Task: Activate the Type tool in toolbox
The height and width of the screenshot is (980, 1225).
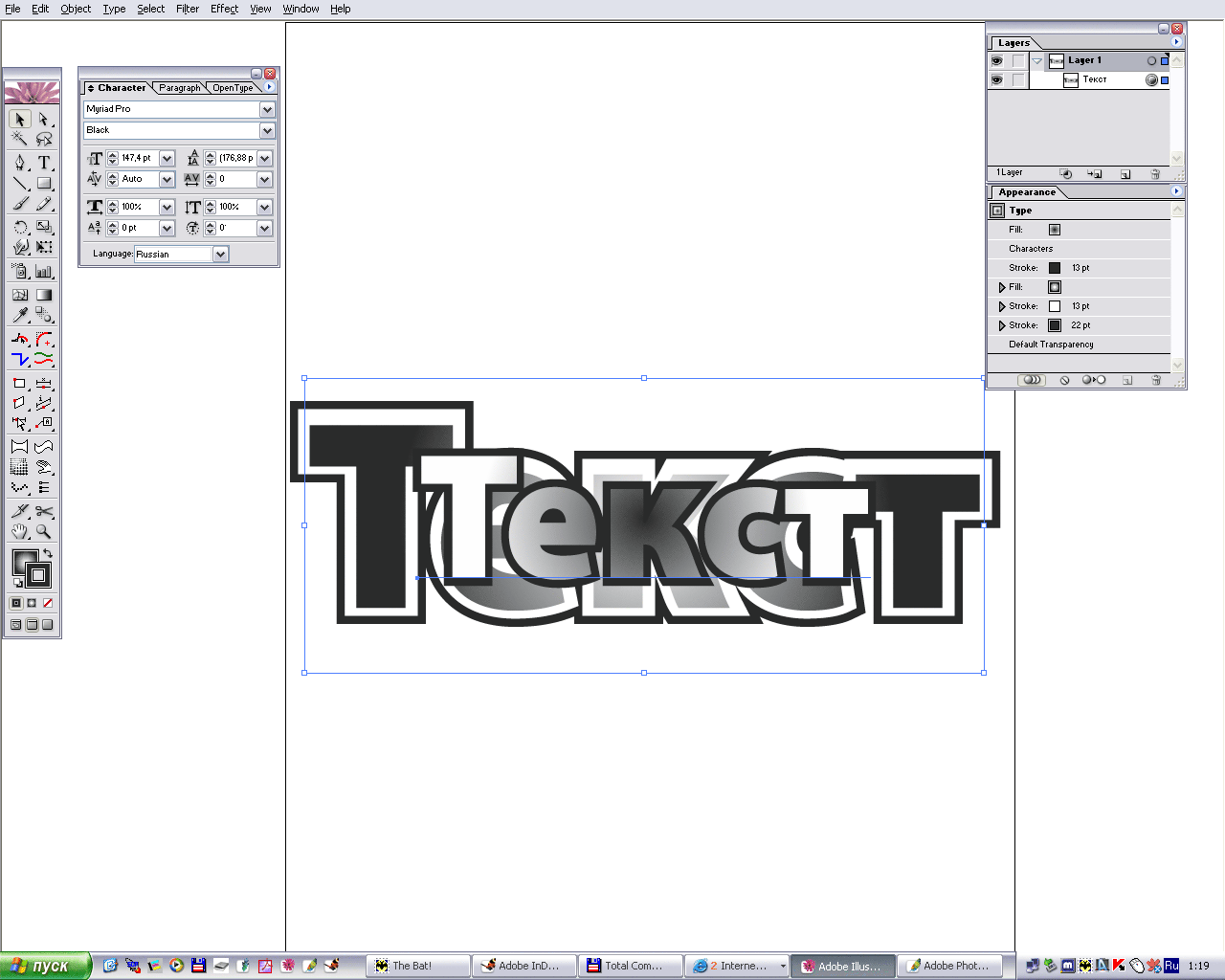Action: (x=44, y=163)
